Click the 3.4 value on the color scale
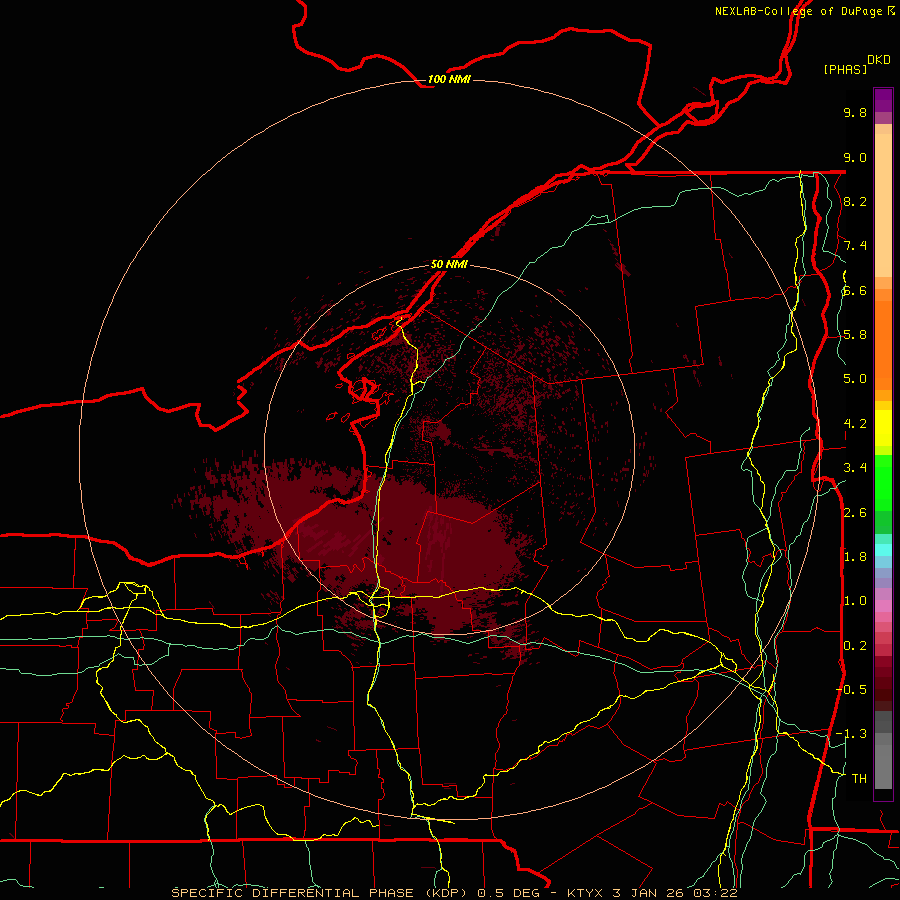 (x=855, y=467)
